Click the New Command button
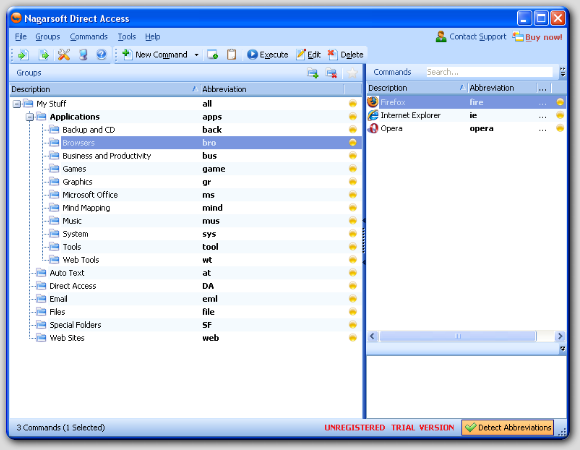Screen dimensions: 580x450 click(155, 55)
